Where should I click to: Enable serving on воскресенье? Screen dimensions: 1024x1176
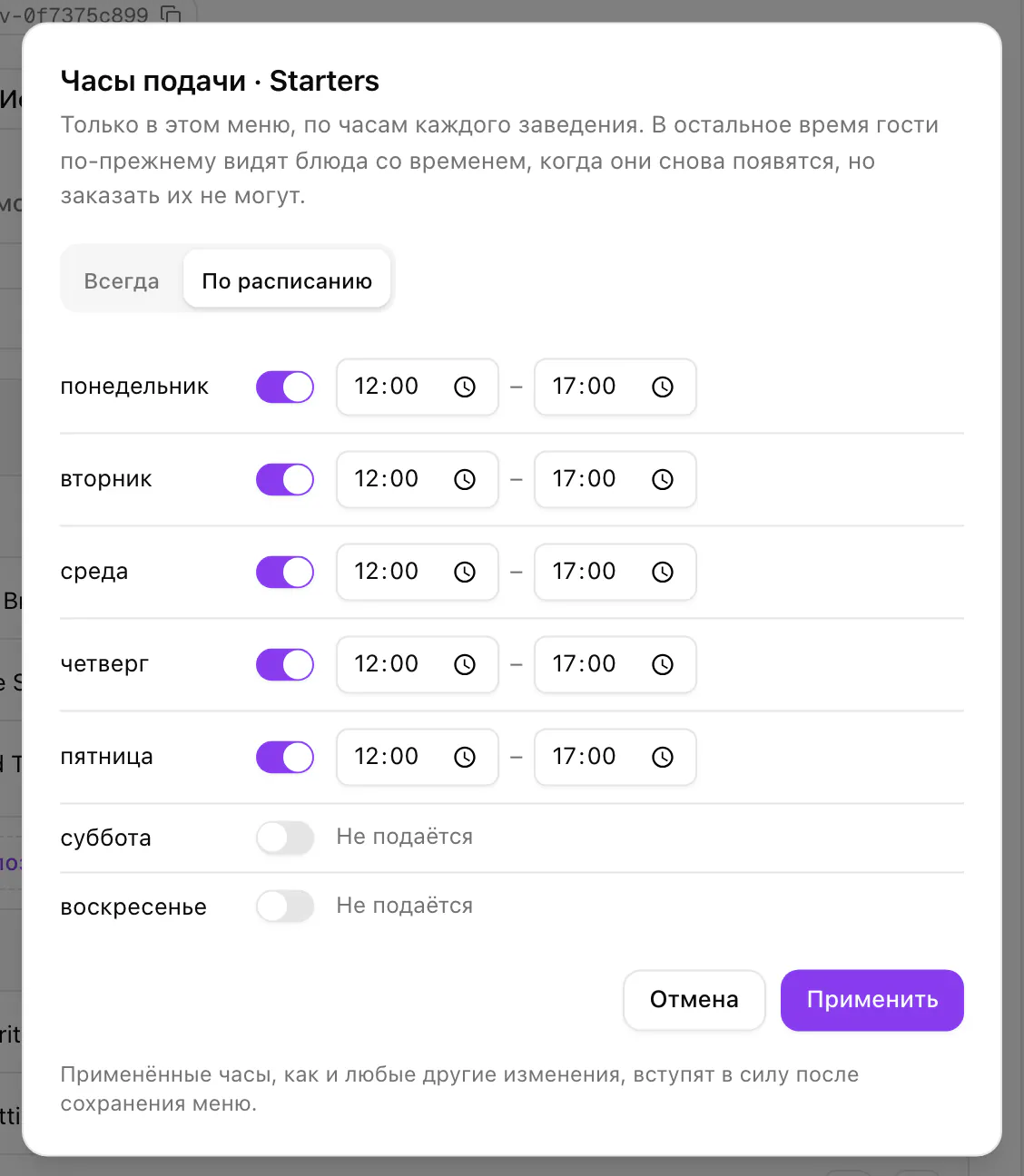click(285, 906)
